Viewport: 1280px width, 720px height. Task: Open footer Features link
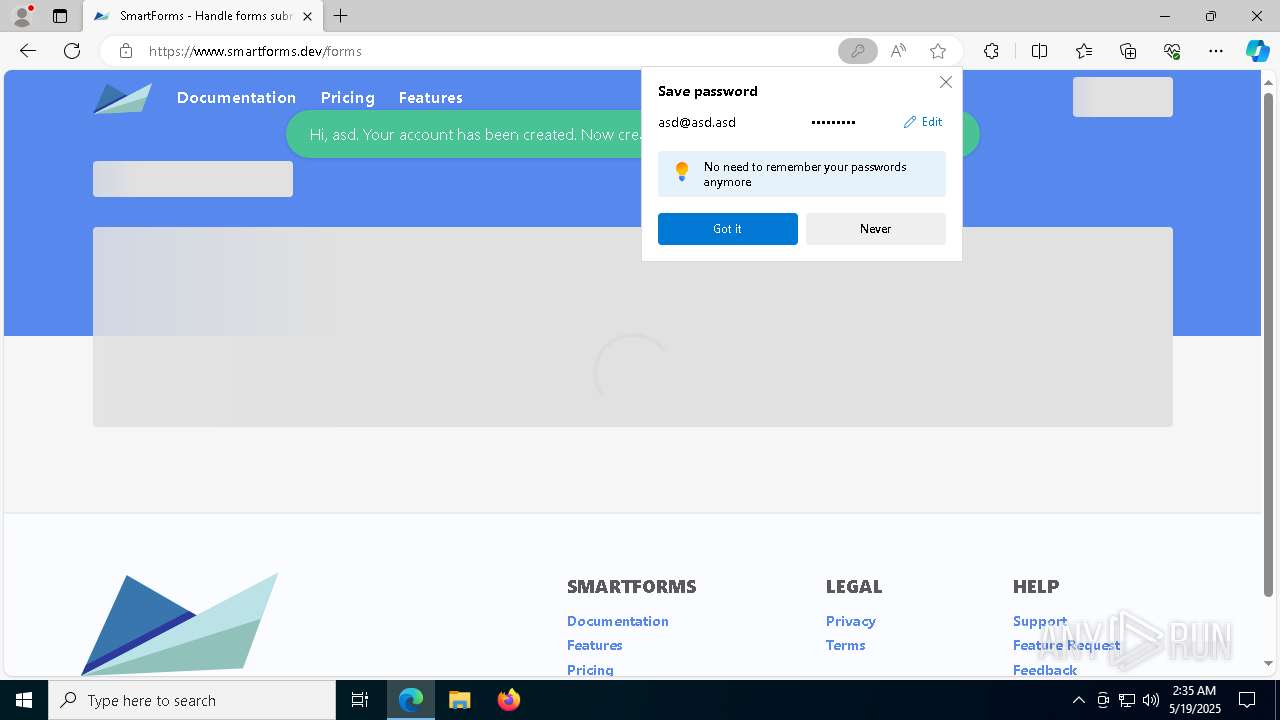pyautogui.click(x=595, y=645)
